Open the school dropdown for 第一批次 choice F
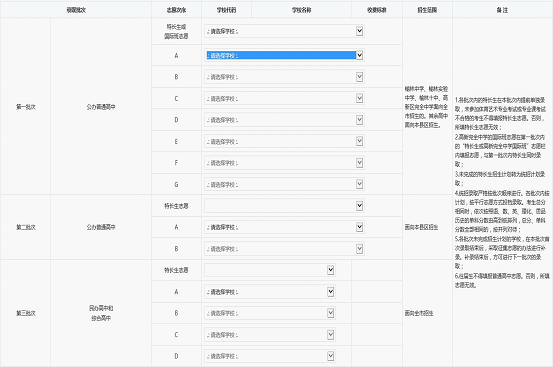This screenshot has width=553, height=367. click(284, 163)
